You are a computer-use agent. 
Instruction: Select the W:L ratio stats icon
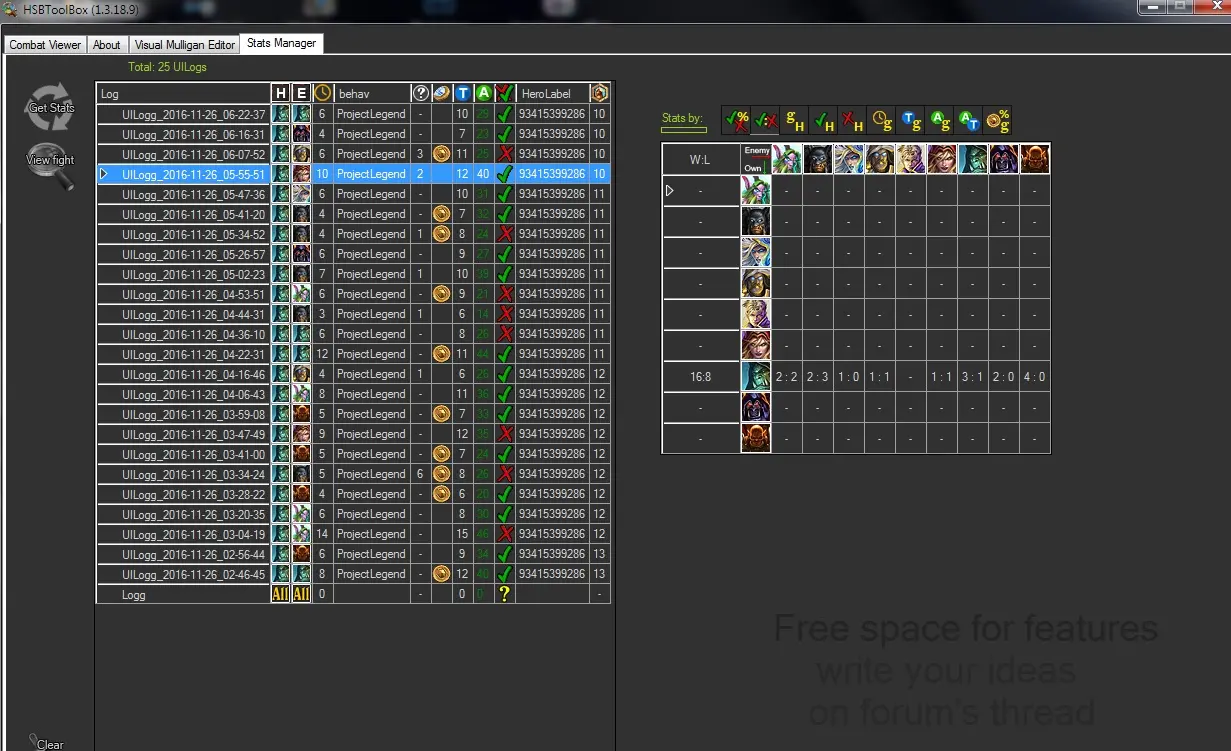766,120
